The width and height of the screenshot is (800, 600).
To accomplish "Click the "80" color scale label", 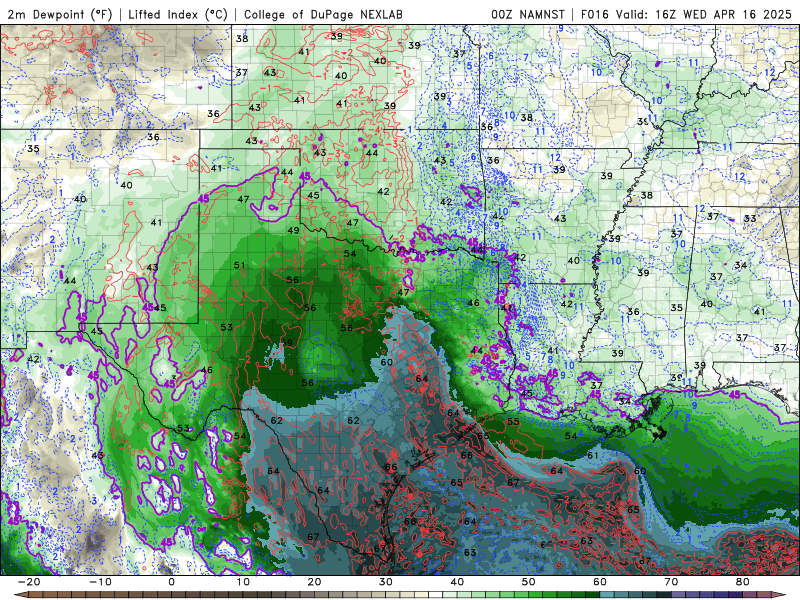I will click(743, 582).
